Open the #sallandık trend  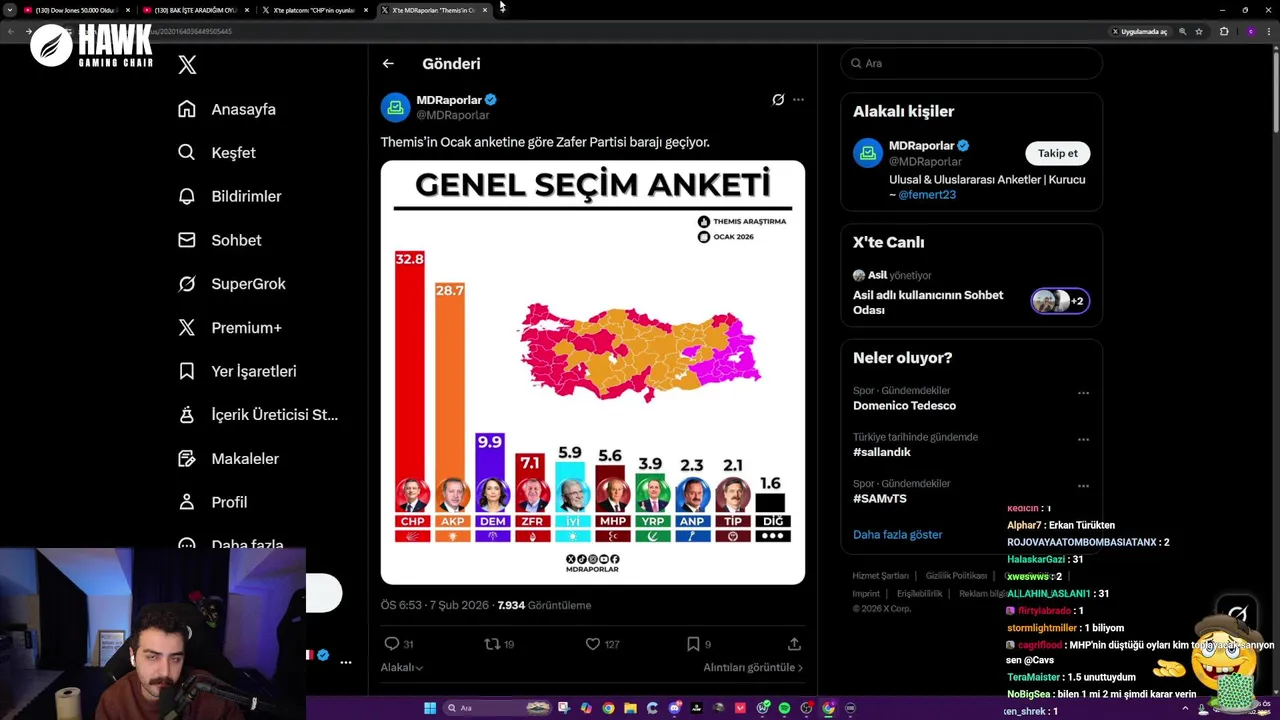click(882, 452)
